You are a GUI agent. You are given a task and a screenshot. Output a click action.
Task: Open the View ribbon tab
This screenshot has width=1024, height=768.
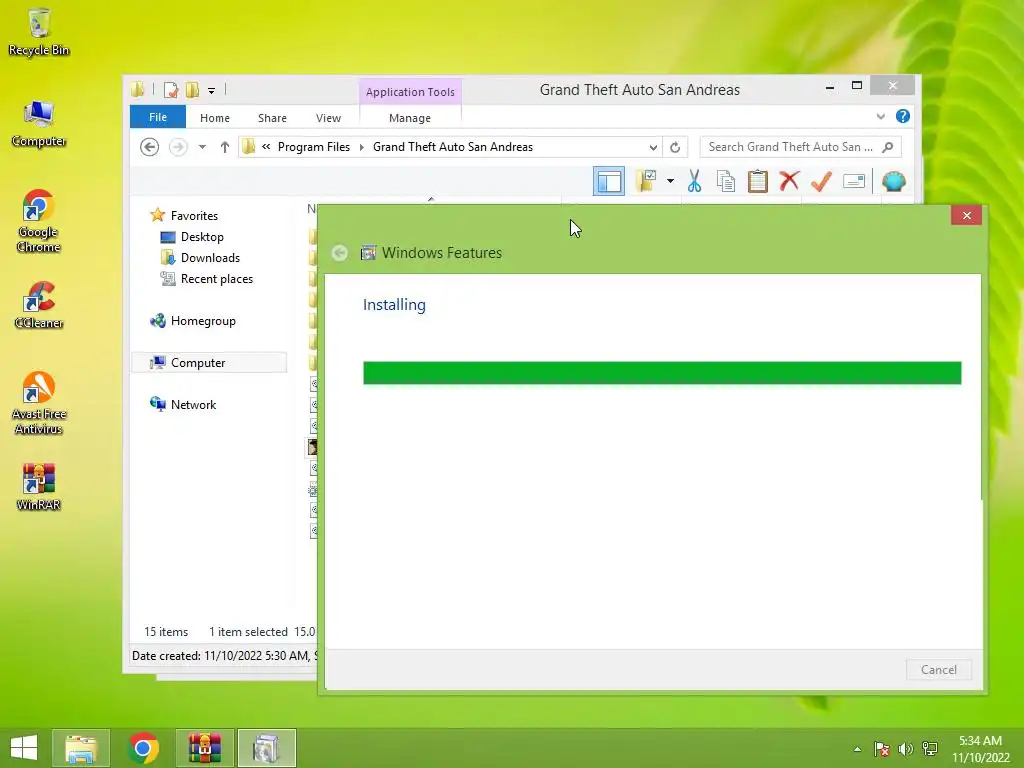point(328,118)
